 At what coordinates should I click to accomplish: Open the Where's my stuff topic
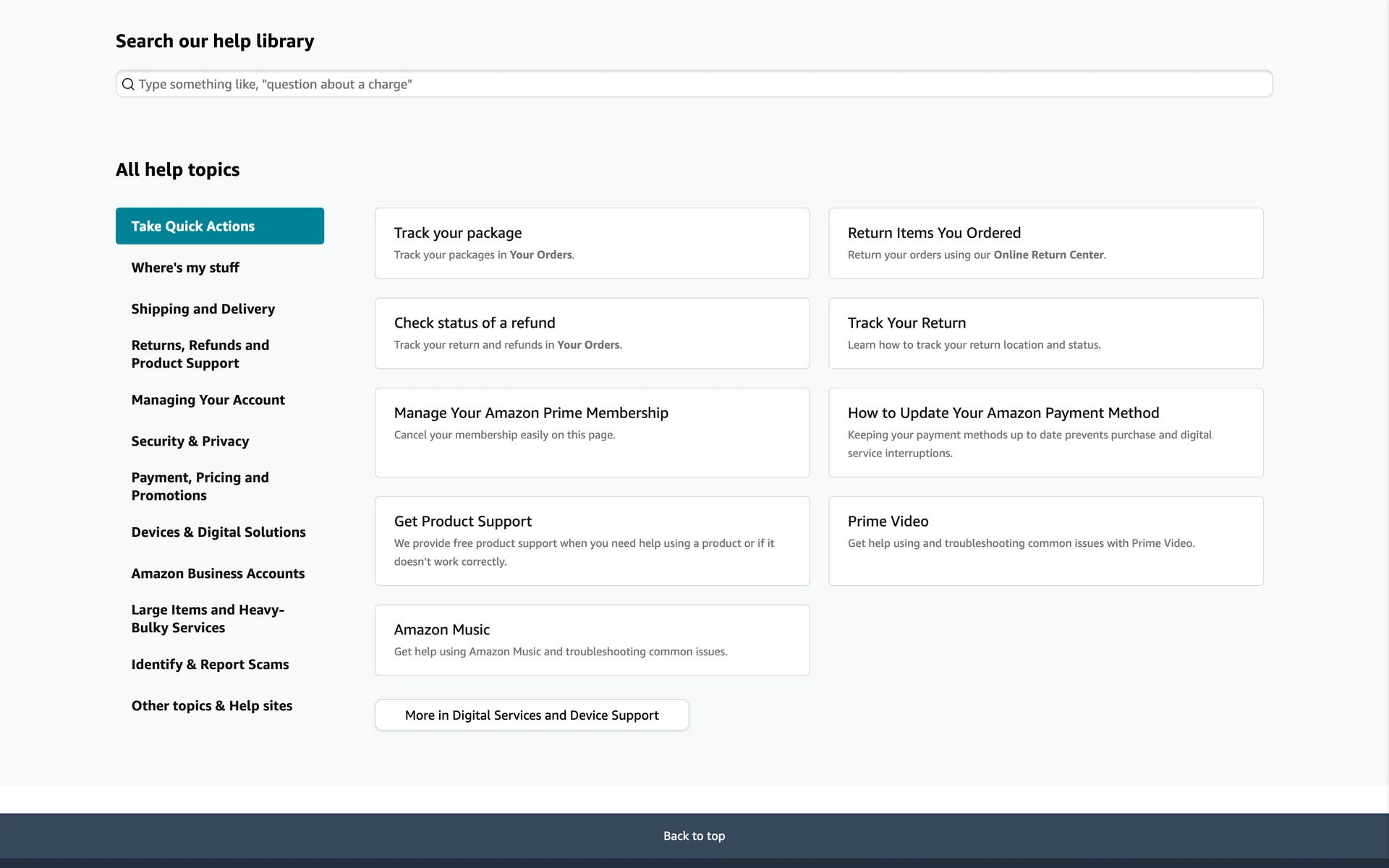coord(185,268)
